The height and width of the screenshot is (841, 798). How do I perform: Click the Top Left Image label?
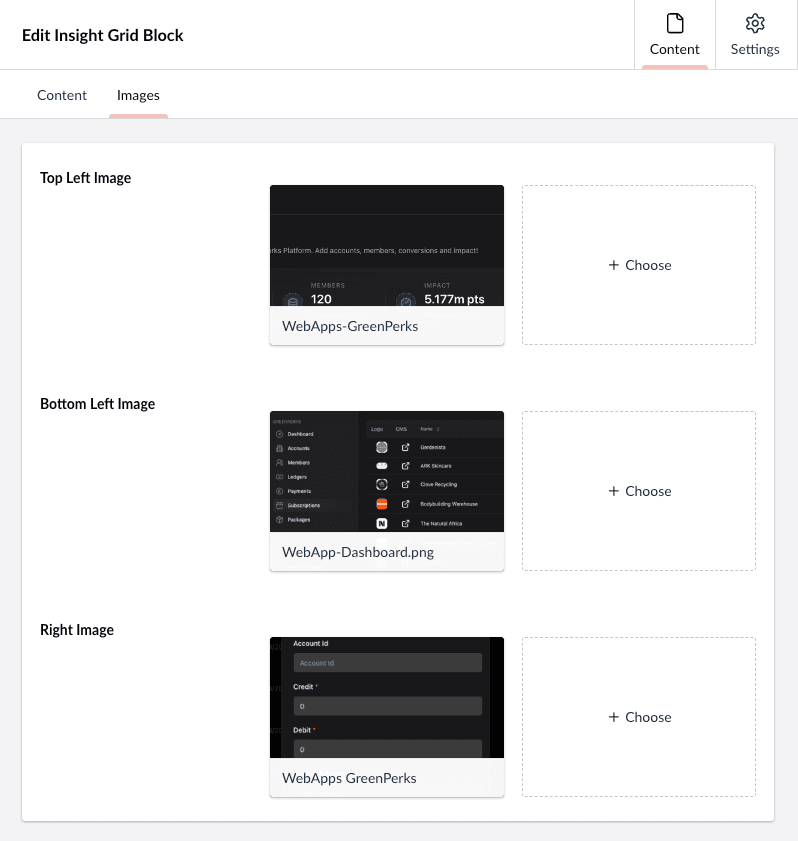[x=85, y=178]
